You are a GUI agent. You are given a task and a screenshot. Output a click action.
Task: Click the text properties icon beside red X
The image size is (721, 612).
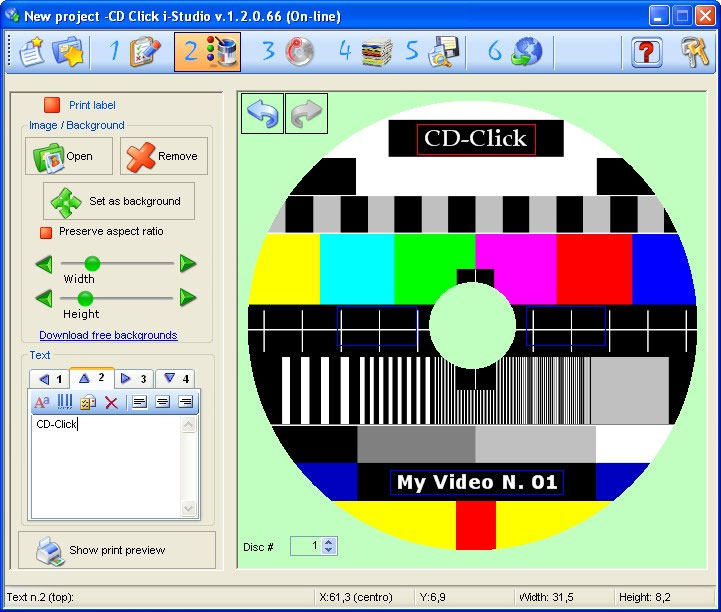(x=88, y=402)
